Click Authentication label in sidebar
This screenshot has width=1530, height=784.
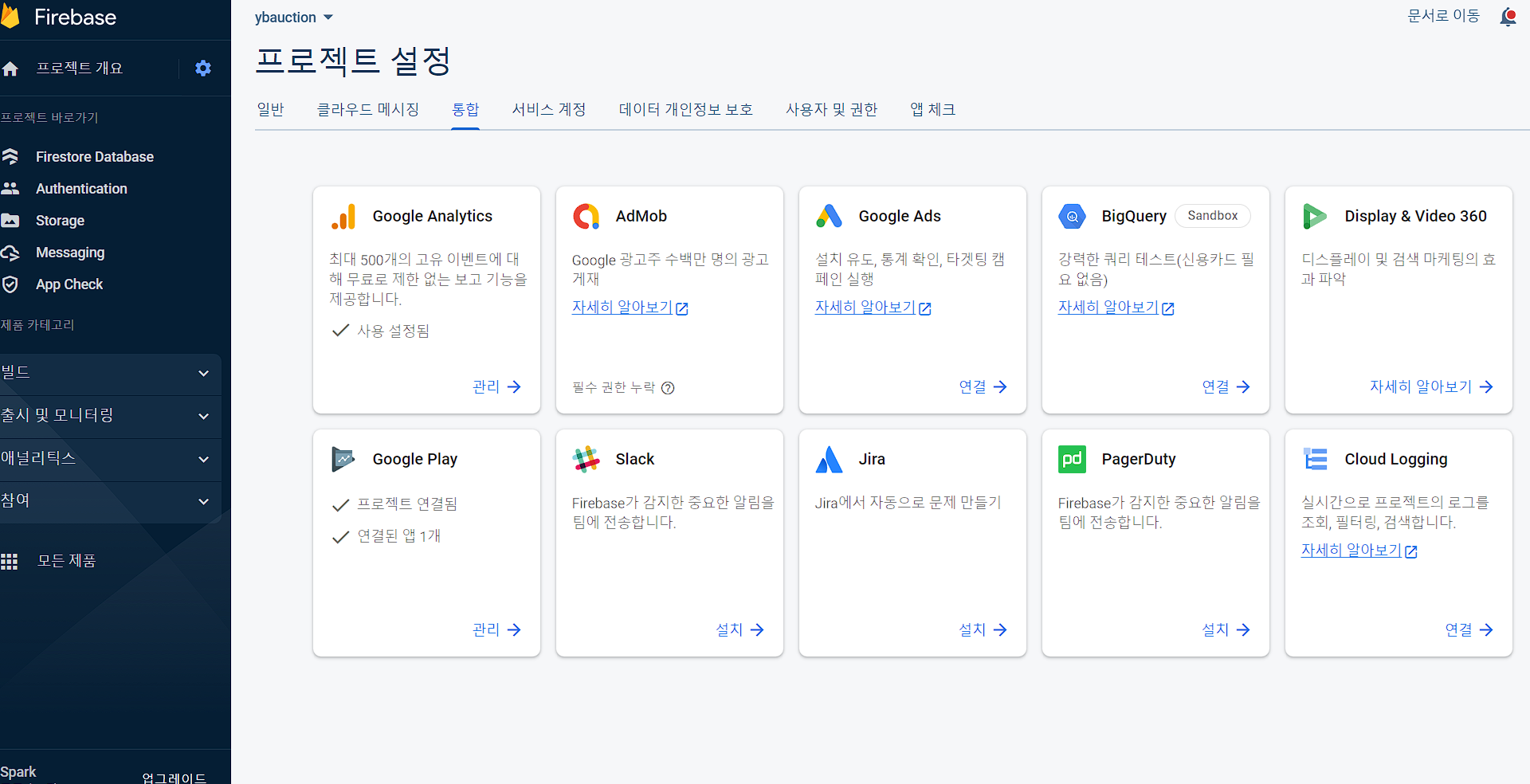point(81,189)
